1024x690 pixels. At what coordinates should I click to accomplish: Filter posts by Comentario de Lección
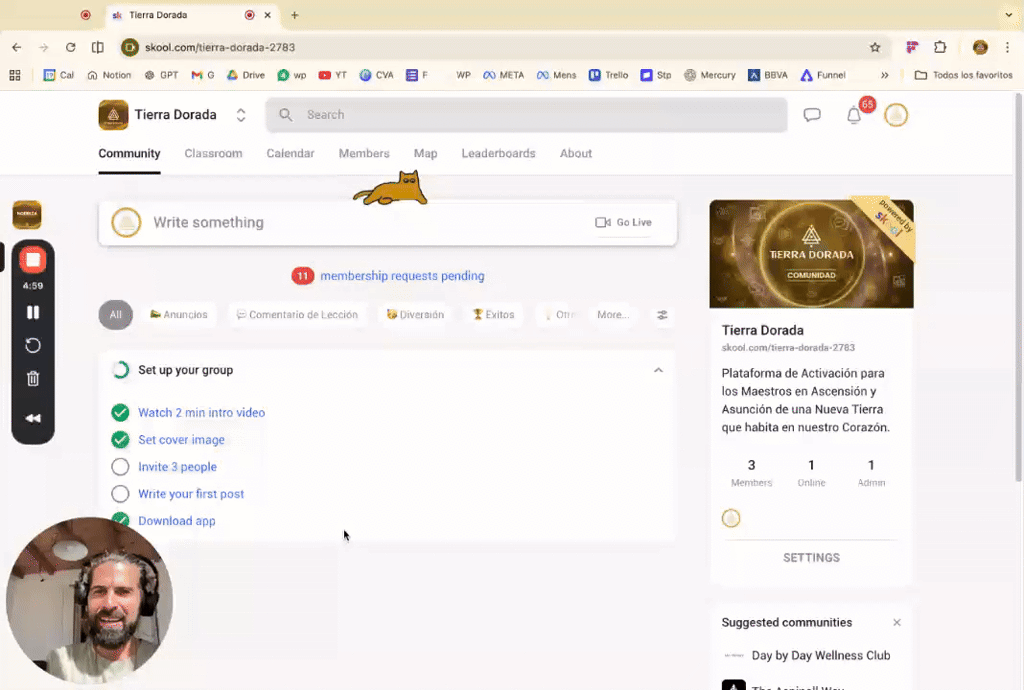click(297, 315)
